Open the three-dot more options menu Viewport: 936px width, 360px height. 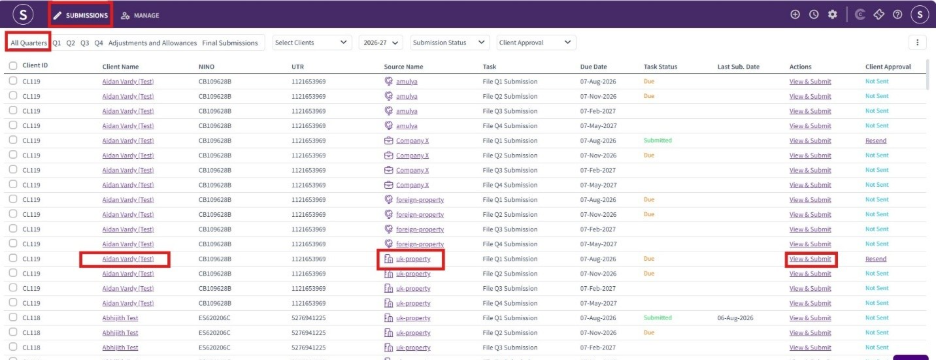916,42
